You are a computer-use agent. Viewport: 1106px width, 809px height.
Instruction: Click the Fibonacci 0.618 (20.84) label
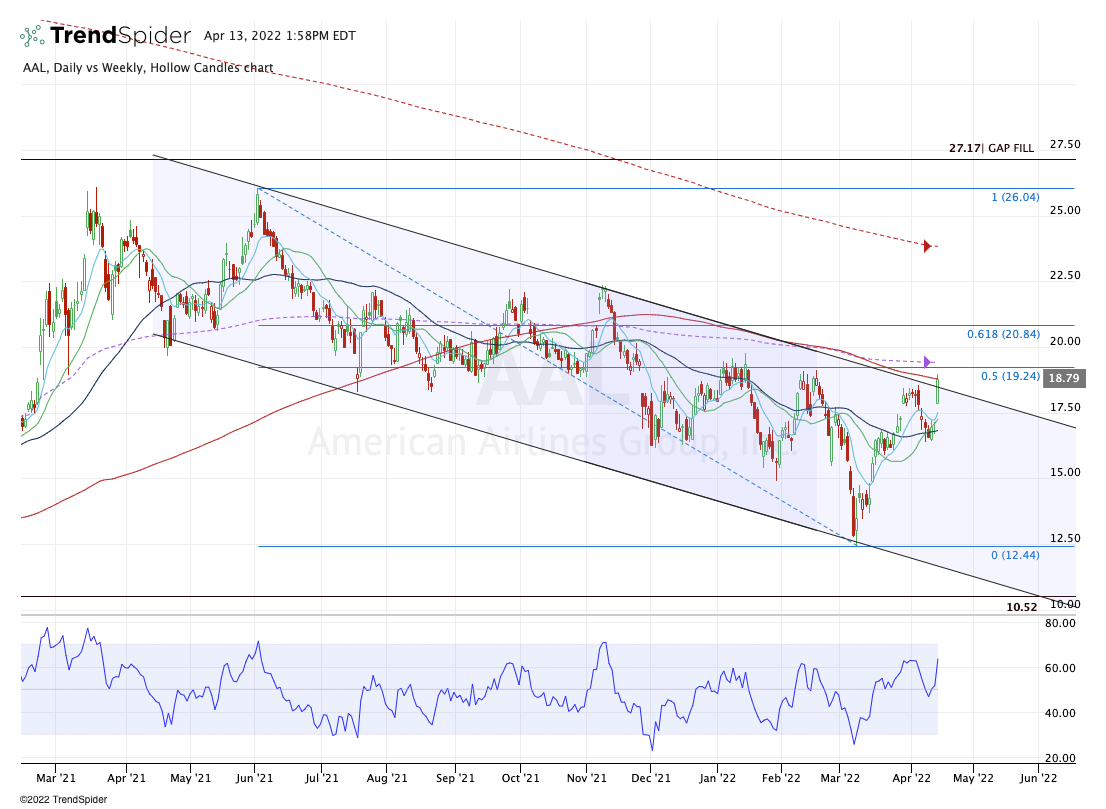[1003, 334]
